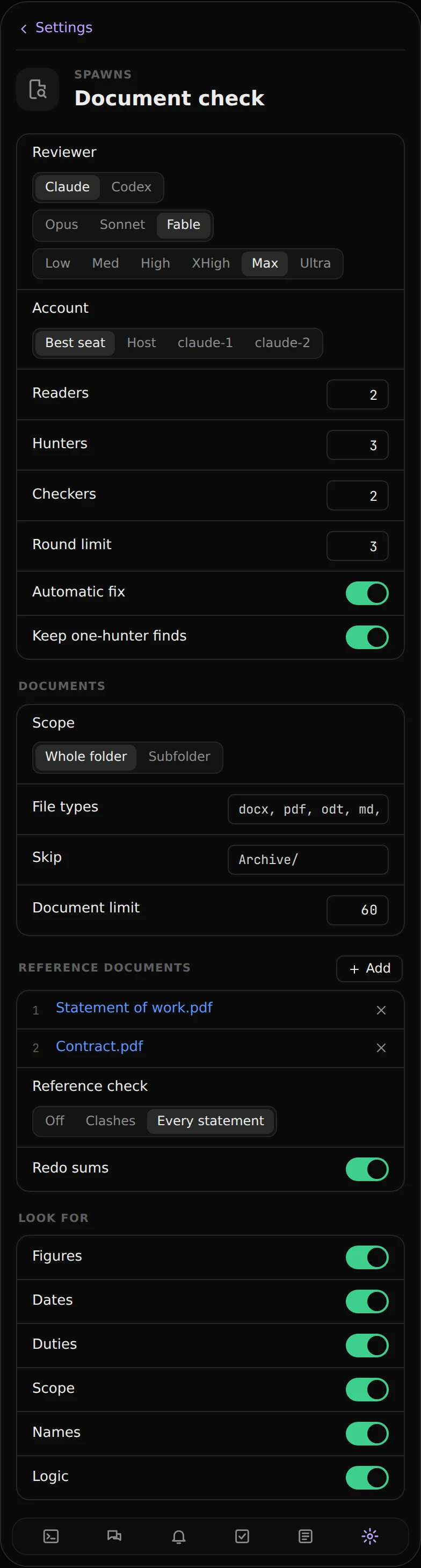Click the Checkers number field
The height and width of the screenshot is (1568, 421).
[358, 496]
